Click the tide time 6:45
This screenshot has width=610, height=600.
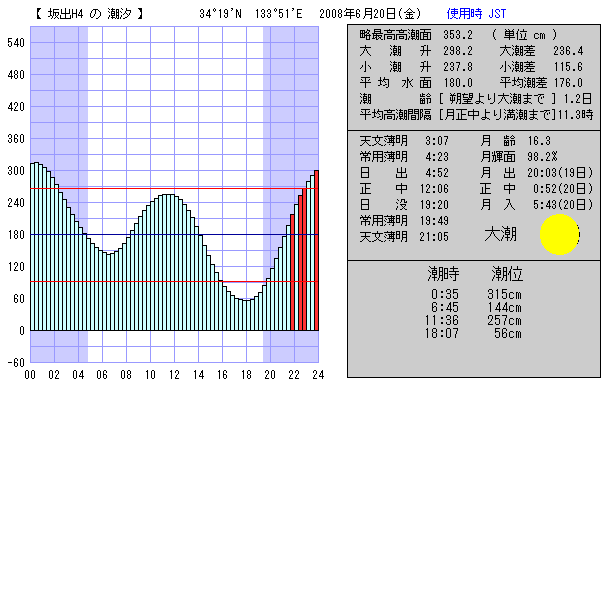tap(445, 307)
